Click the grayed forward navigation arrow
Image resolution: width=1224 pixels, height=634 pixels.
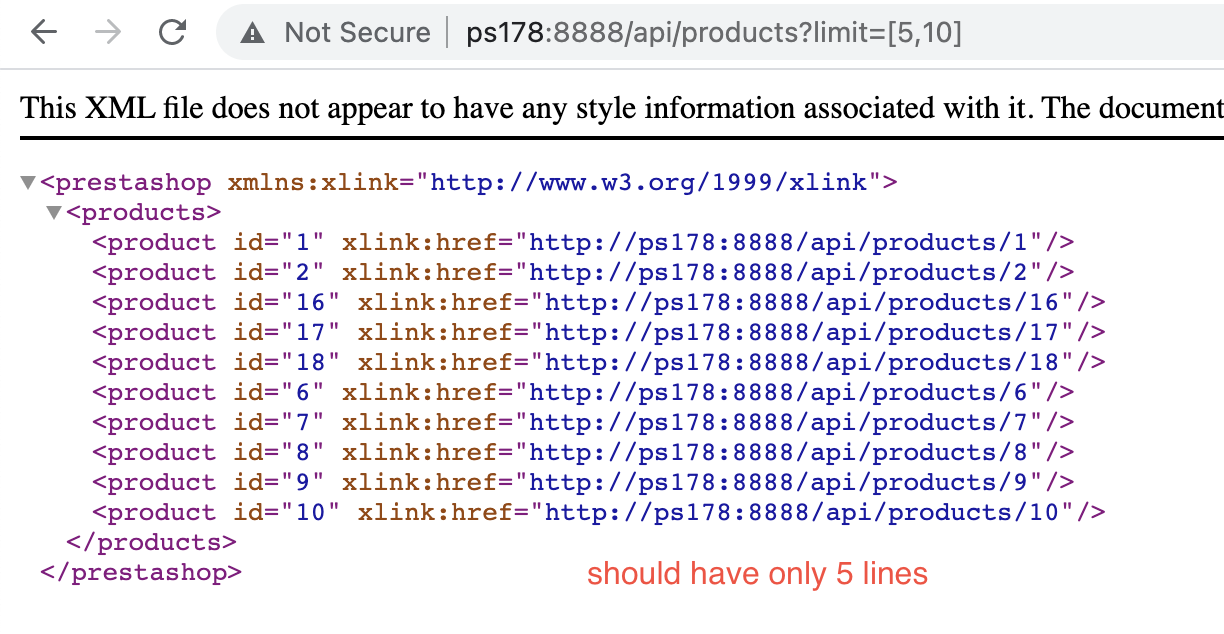[x=108, y=32]
